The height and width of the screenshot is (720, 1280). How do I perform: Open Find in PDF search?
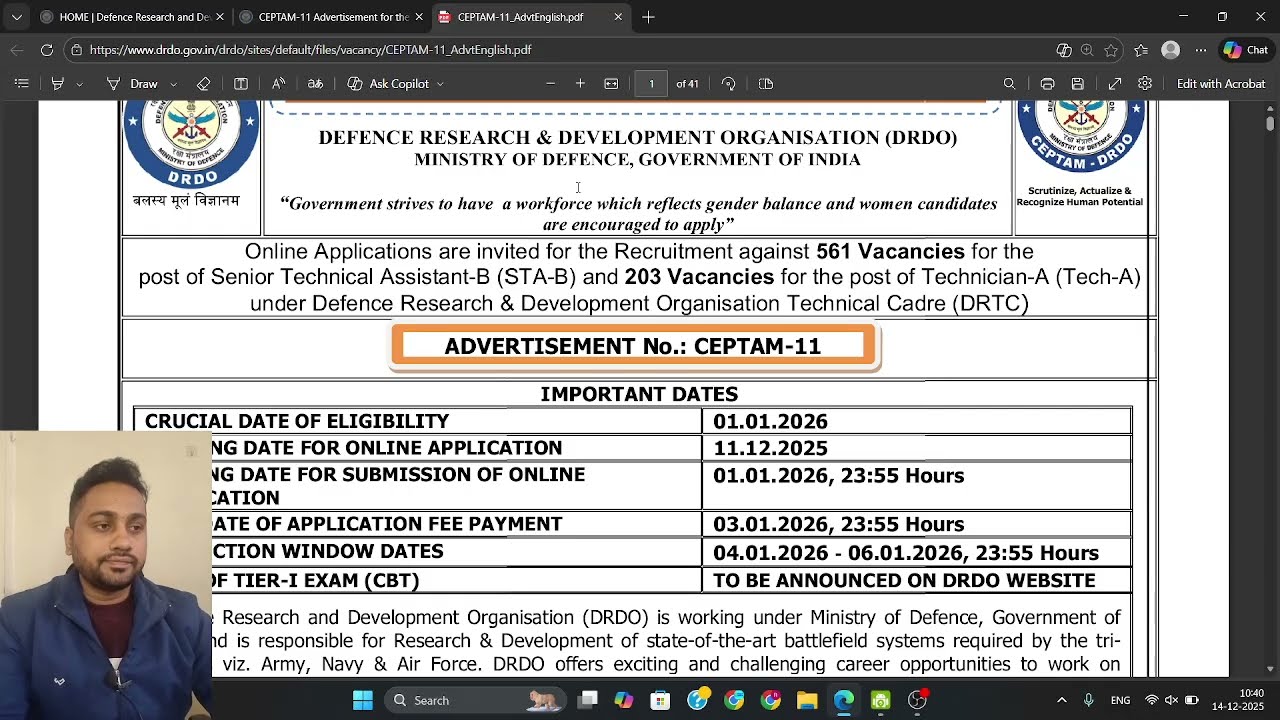coord(1009,84)
